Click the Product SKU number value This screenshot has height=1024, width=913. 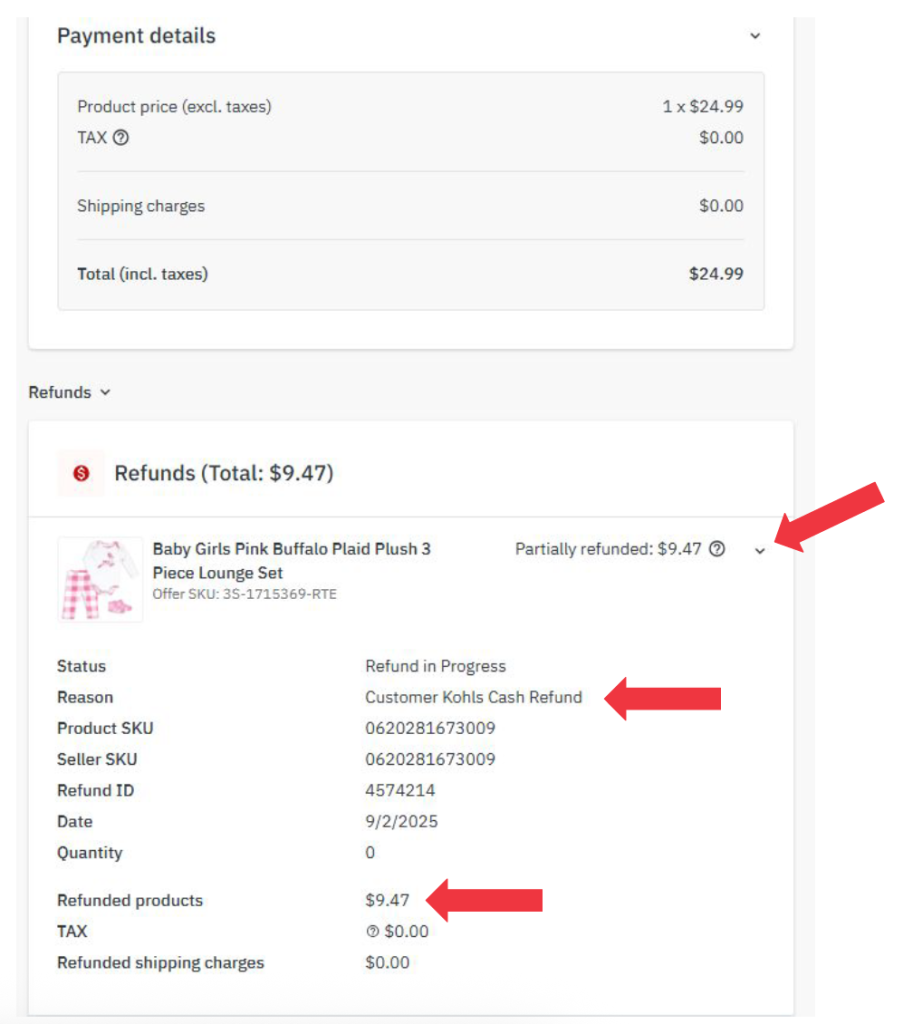click(x=430, y=728)
